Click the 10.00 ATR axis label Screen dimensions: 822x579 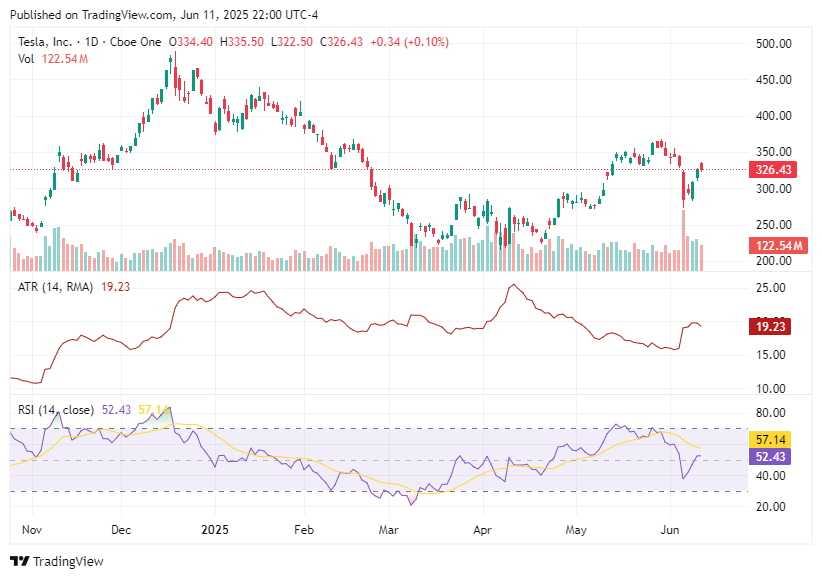coord(771,389)
